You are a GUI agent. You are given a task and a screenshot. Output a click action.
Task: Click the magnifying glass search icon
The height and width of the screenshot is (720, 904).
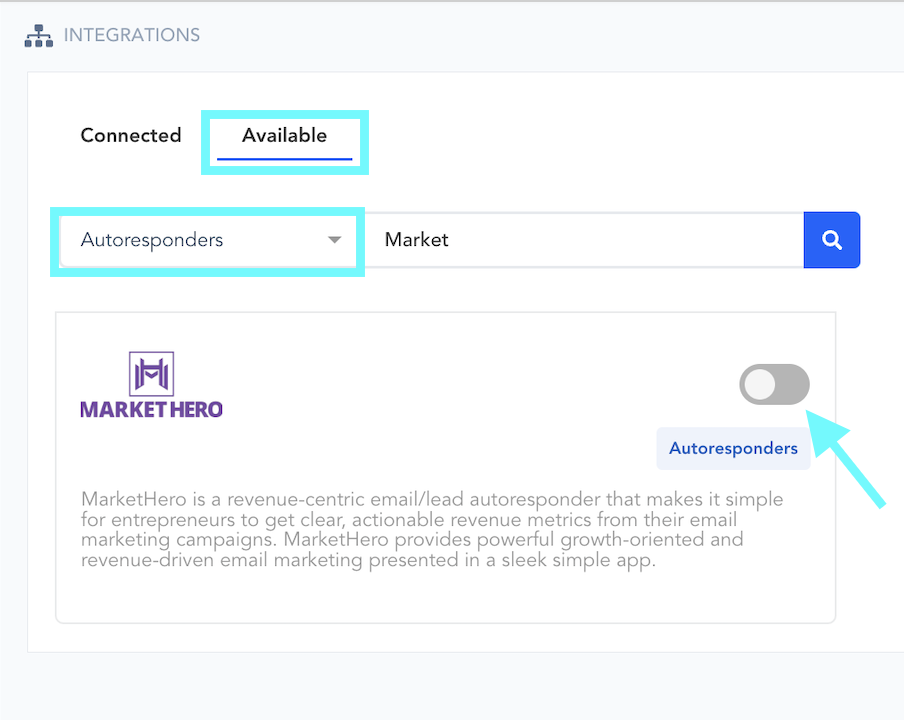[831, 240]
